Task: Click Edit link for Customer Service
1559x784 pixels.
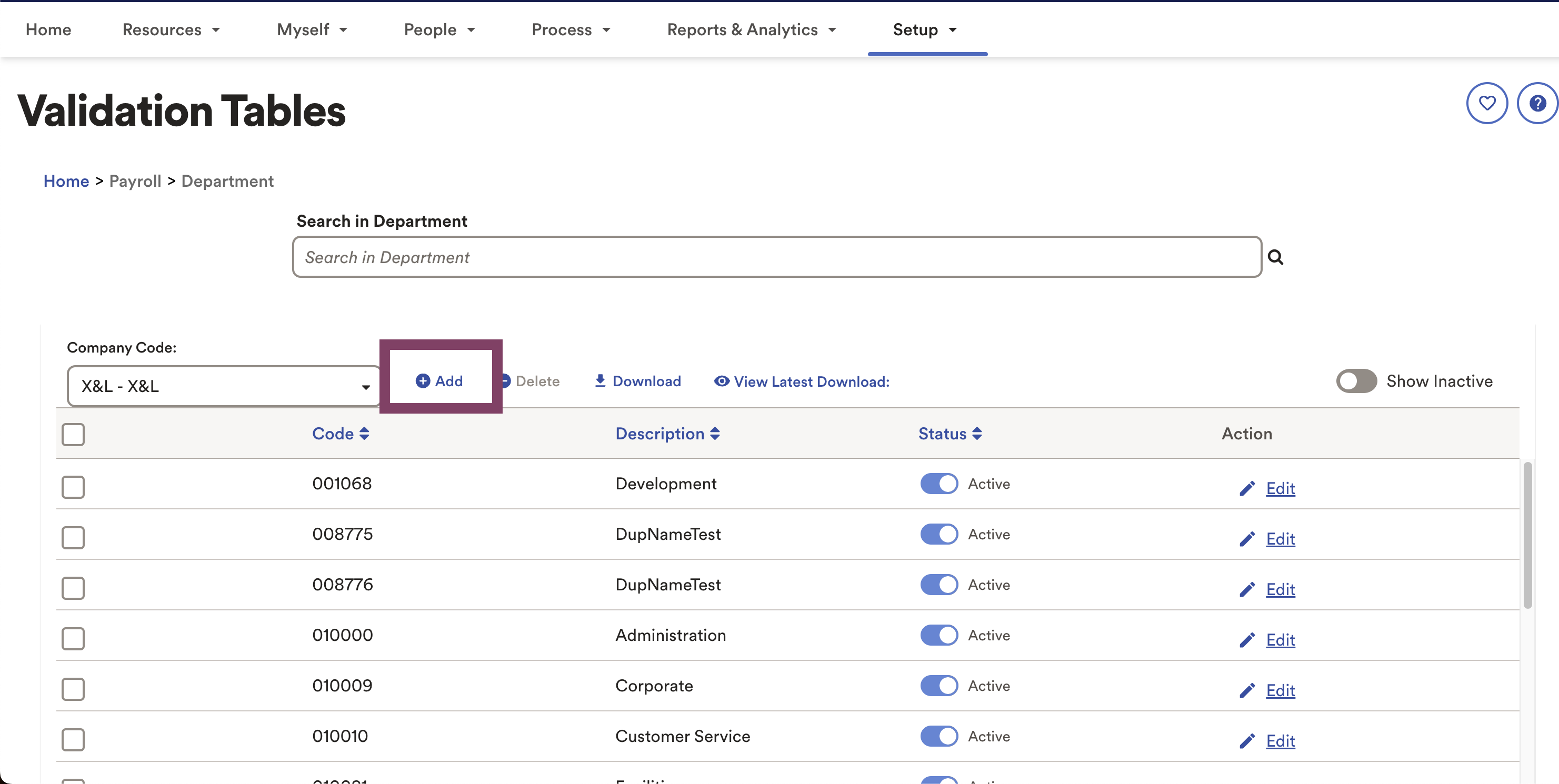Action: [x=1280, y=741]
